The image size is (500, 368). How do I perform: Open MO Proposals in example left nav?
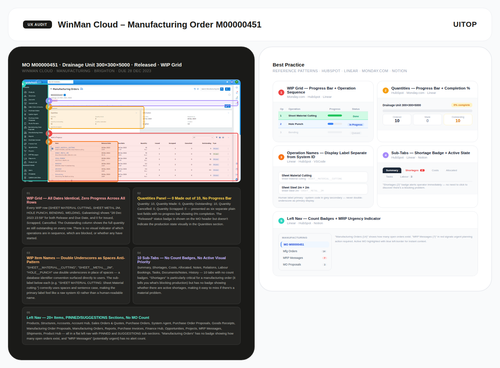point(304,264)
